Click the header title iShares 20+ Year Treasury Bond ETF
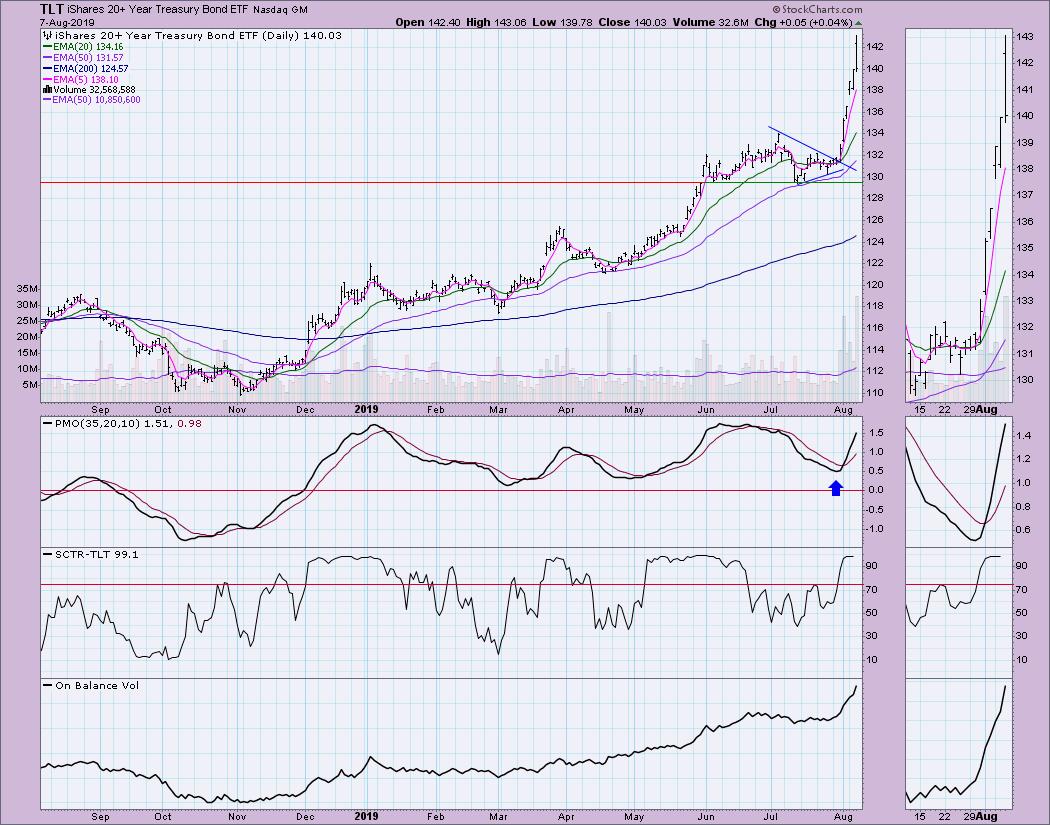 [x=159, y=10]
